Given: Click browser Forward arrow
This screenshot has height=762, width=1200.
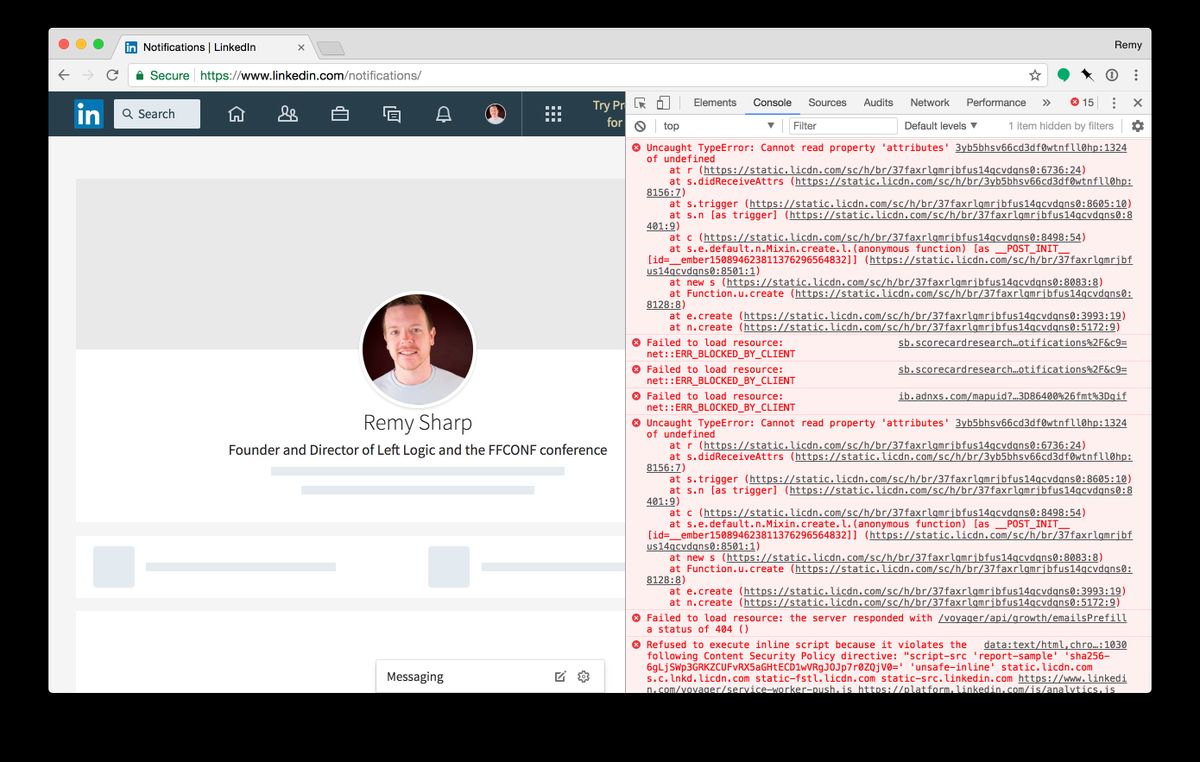Looking at the screenshot, I should [x=88, y=75].
